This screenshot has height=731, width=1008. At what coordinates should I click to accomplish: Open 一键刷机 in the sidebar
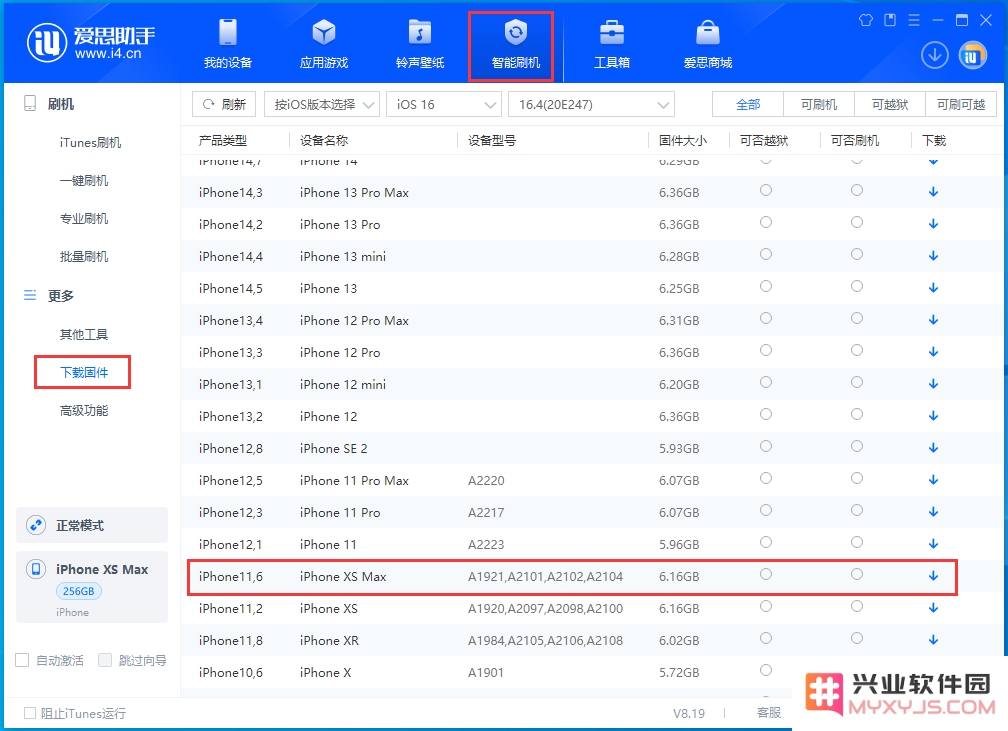click(x=84, y=181)
